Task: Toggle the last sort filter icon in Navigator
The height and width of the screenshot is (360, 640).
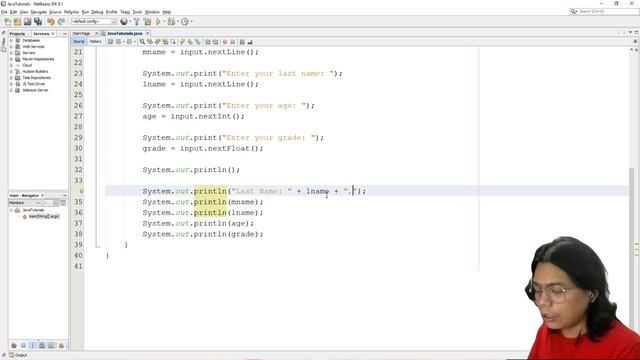Action: (x=61, y=346)
